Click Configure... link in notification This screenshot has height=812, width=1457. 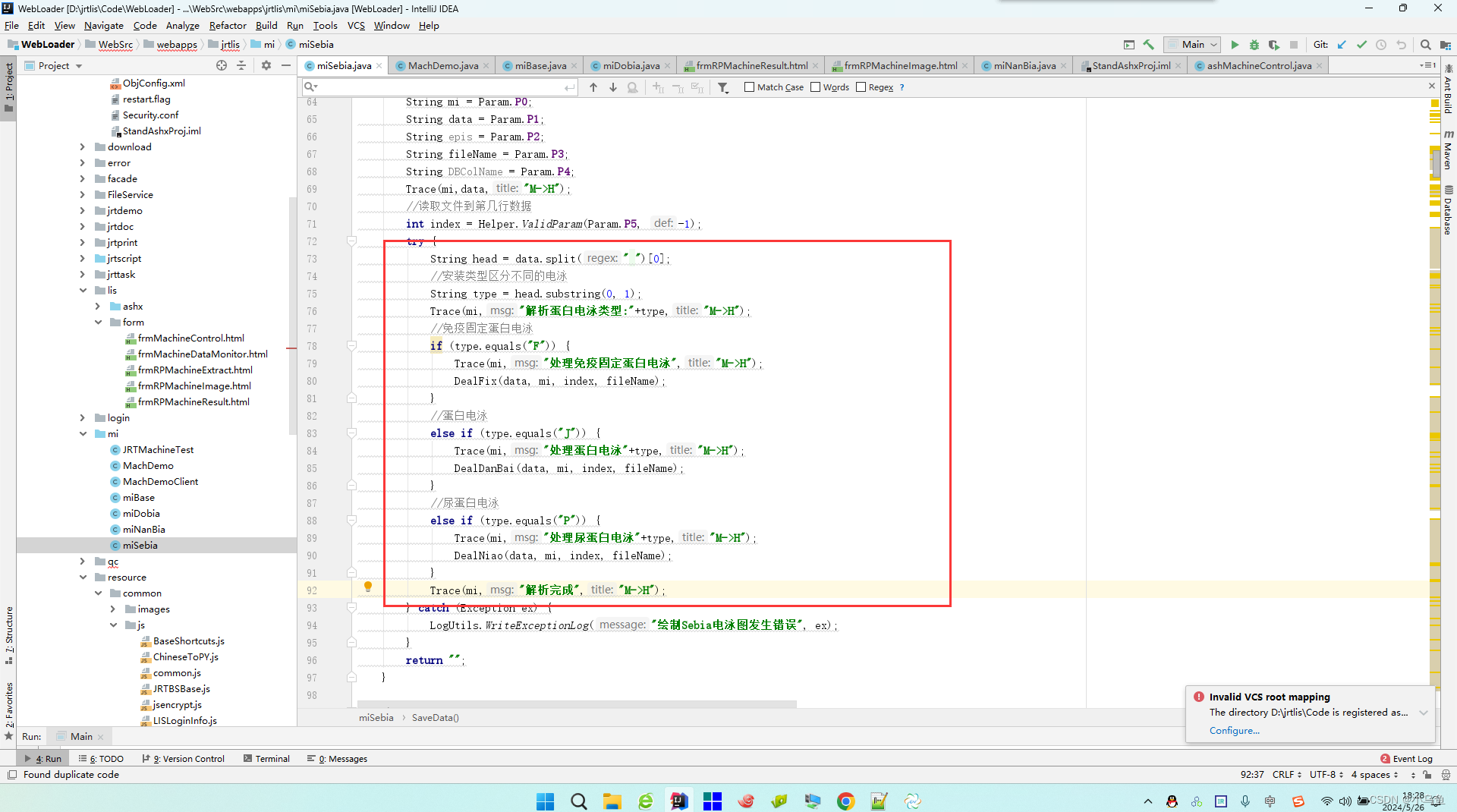[1234, 731]
